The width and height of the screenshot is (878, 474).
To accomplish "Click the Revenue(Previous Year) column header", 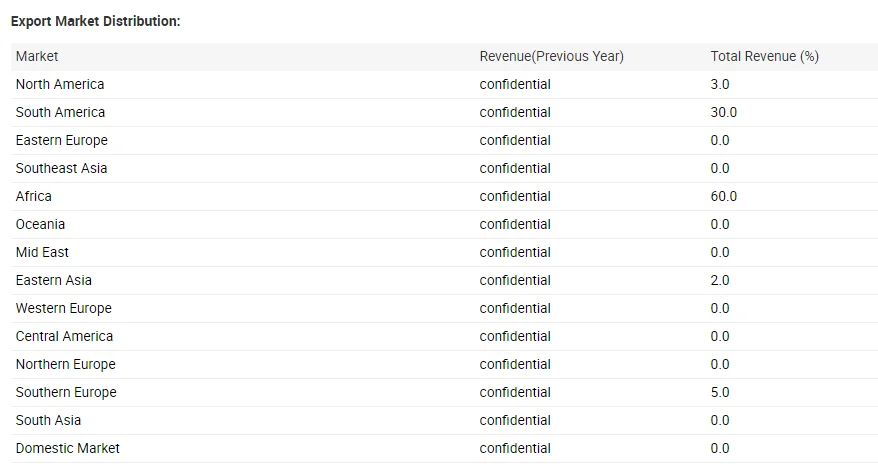I will tap(551, 56).
